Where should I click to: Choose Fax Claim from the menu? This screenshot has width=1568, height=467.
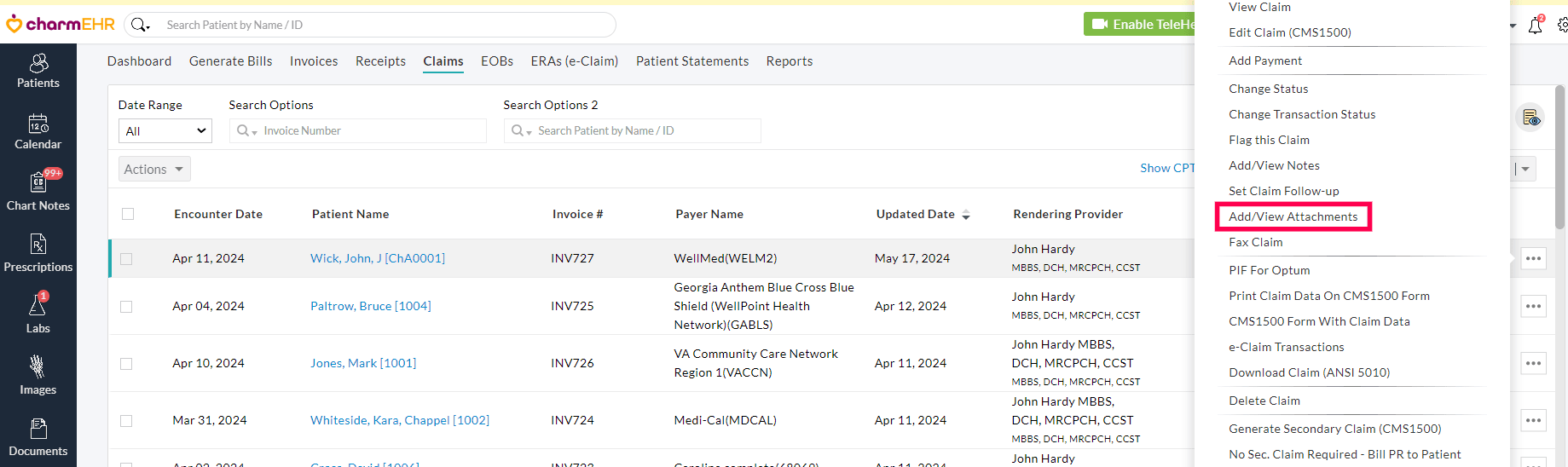[x=1255, y=242]
